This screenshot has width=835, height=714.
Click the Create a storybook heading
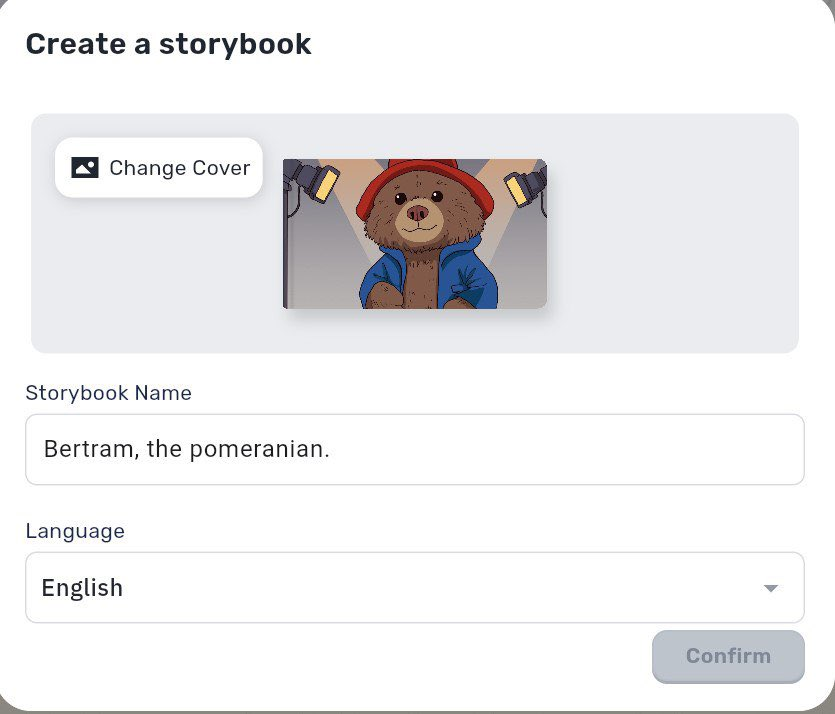point(169,44)
